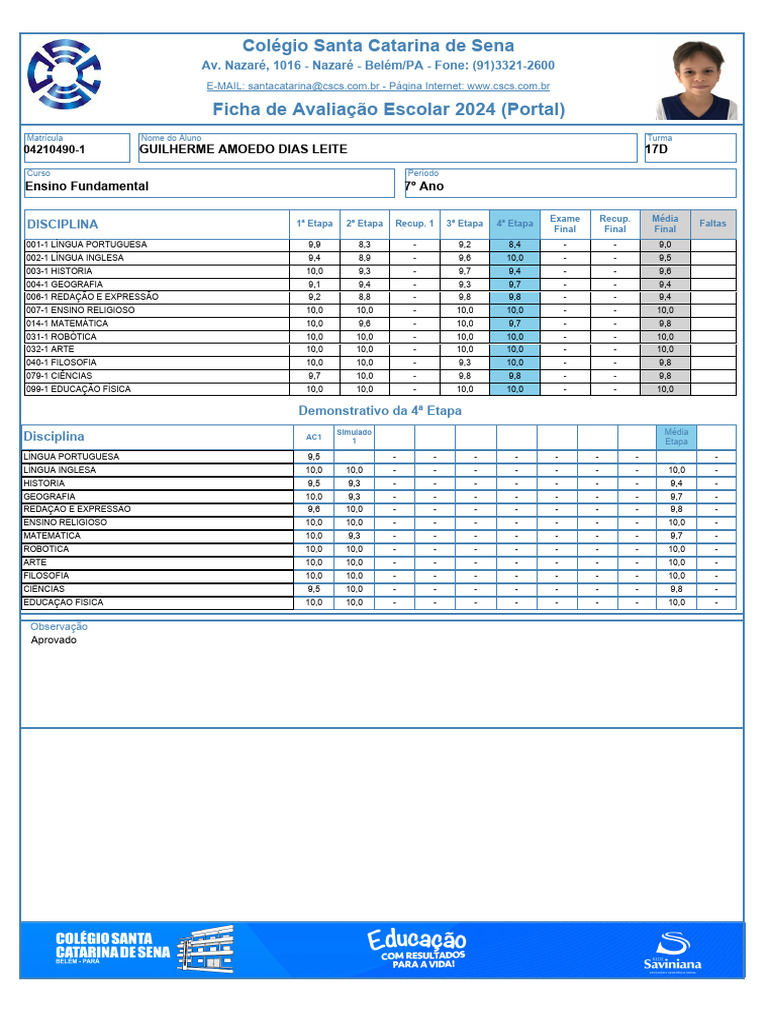Select the Av. Nazaré, 1016 address line

378,65
